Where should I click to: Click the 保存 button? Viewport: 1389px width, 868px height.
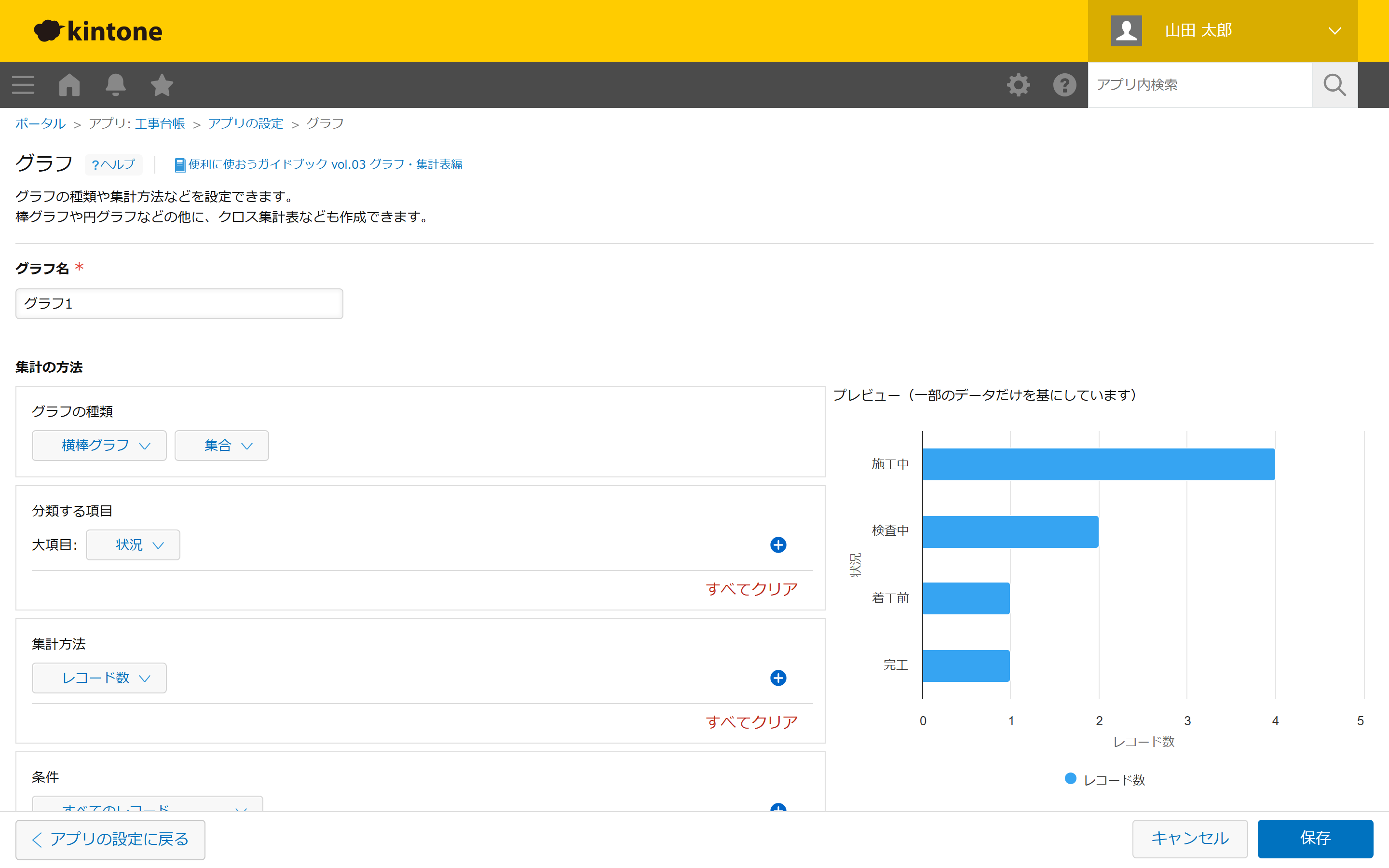[1315, 839]
